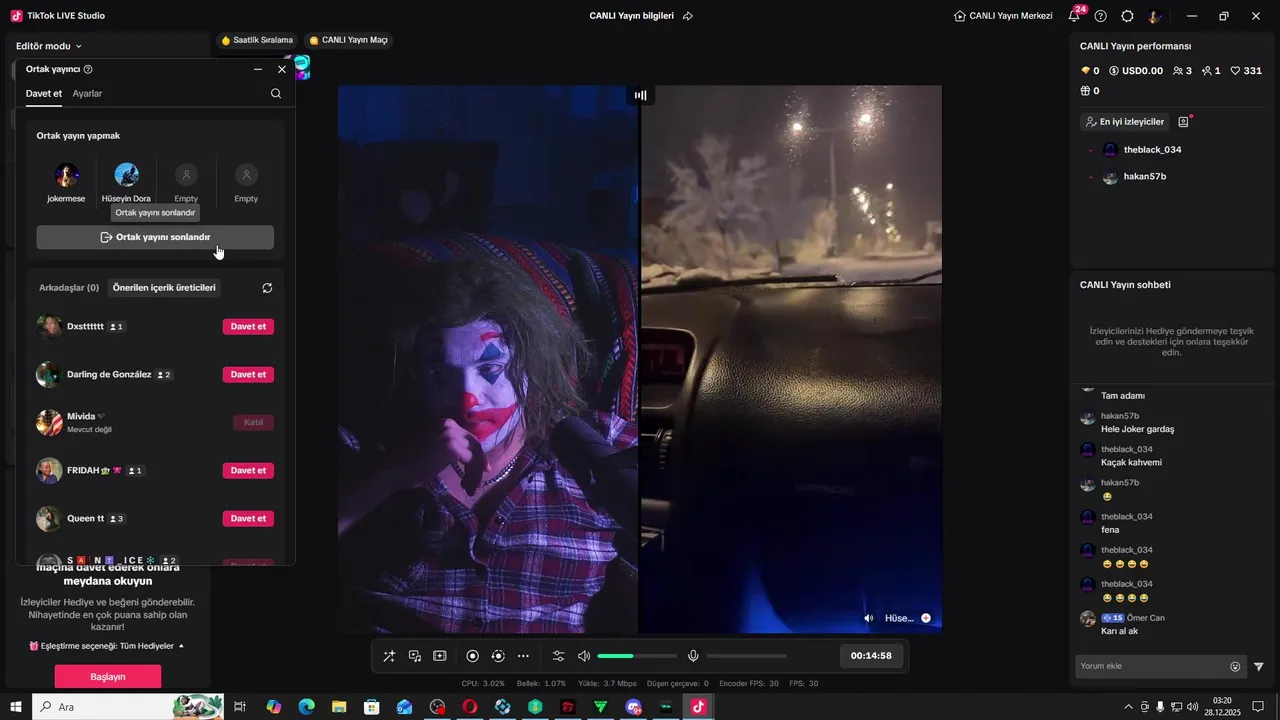
Task: Open the audio mixer sliders icon
Action: pos(559,656)
